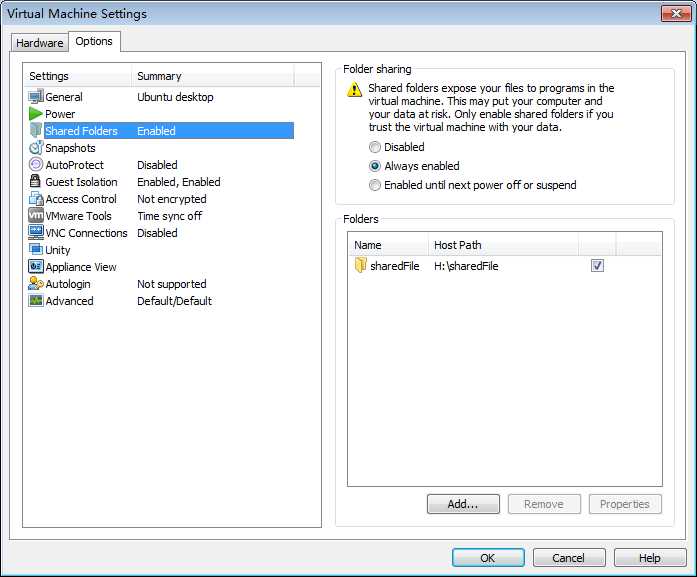Image resolution: width=697 pixels, height=577 pixels.
Task: Click the Name column header in Folders
Action: coord(388,245)
